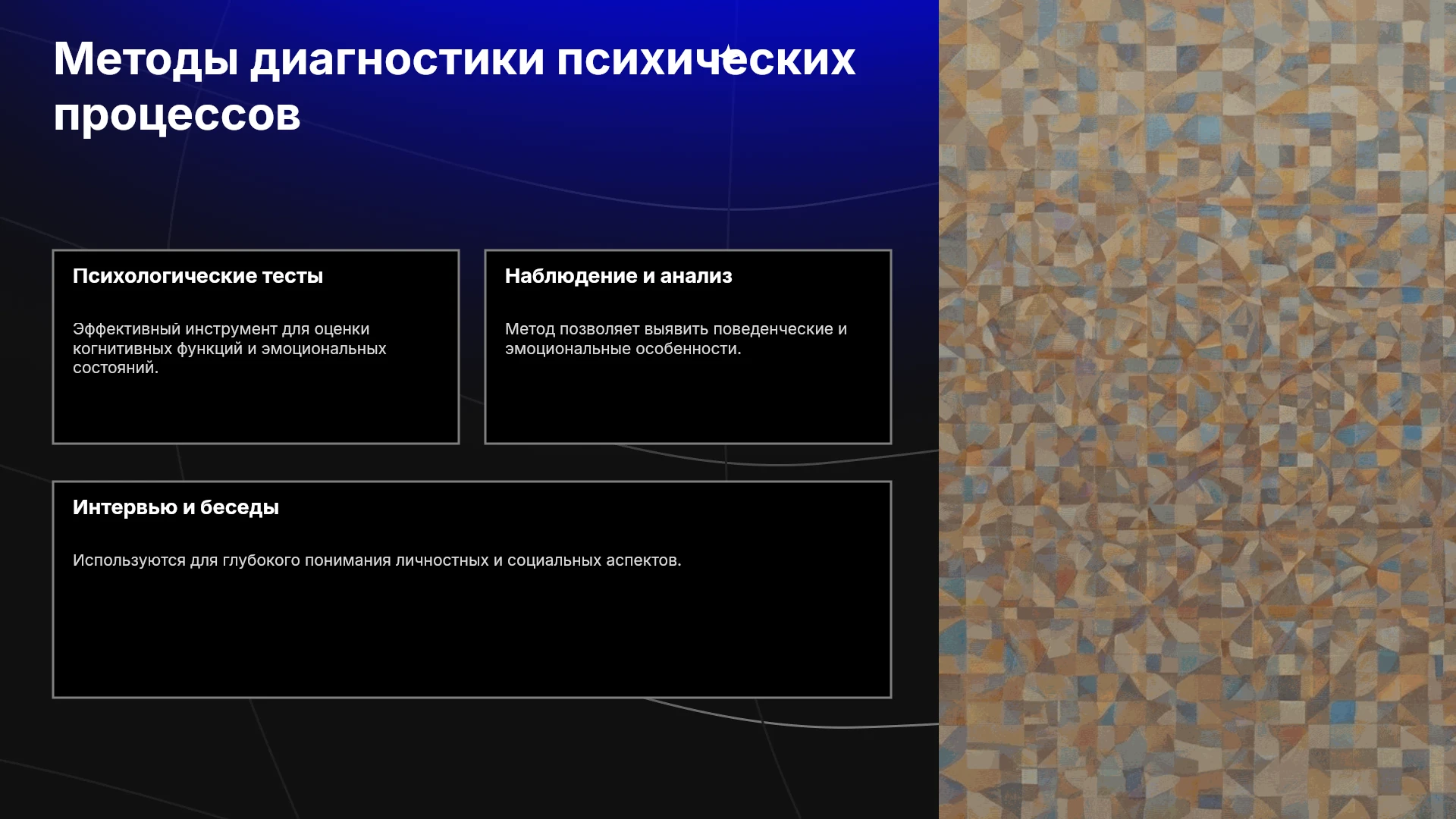Click the text "эмоциональные особенности."
The image size is (1456, 819).
(x=623, y=349)
